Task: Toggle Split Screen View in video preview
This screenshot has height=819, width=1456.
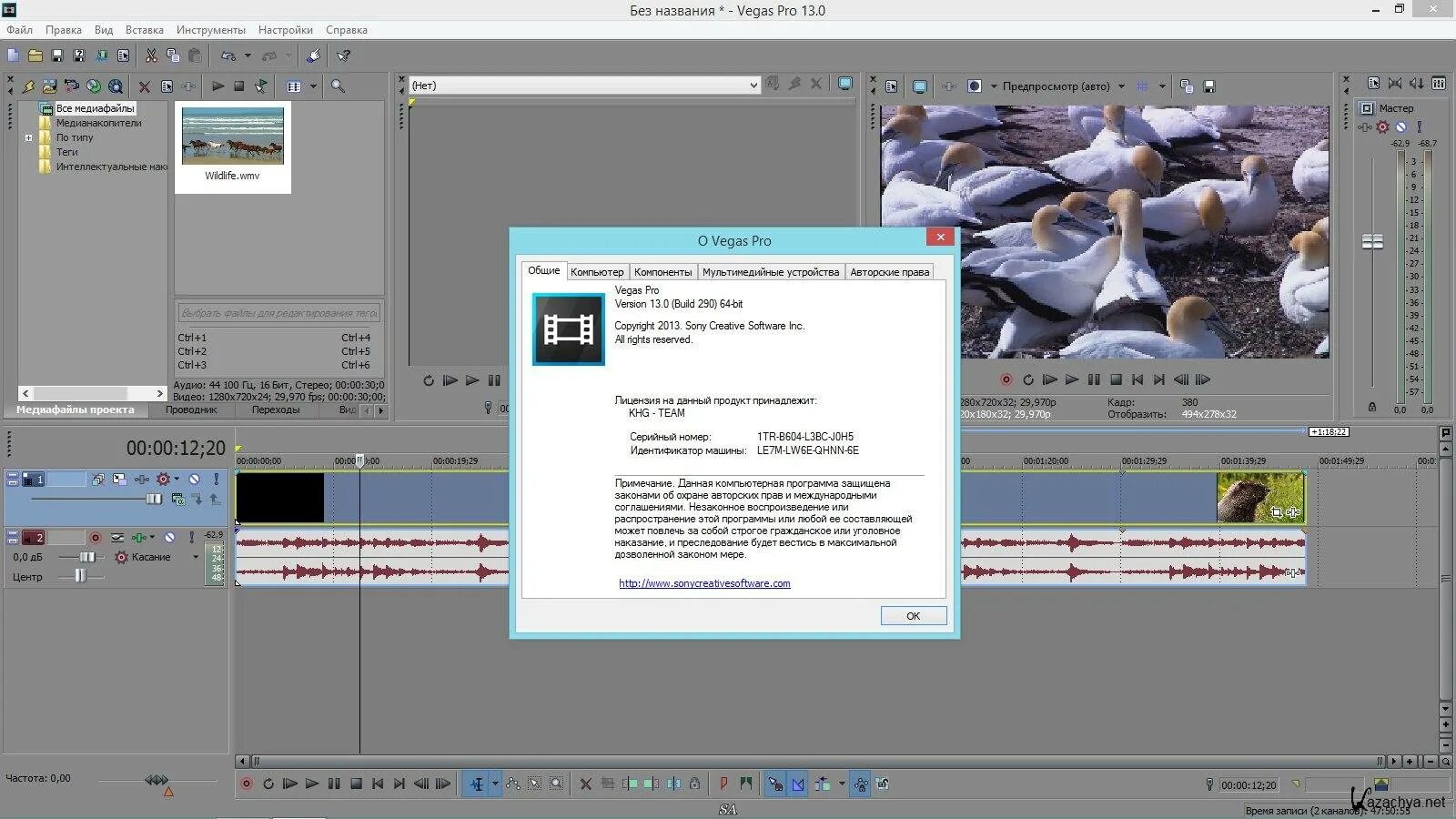Action: pyautogui.click(x=975, y=86)
